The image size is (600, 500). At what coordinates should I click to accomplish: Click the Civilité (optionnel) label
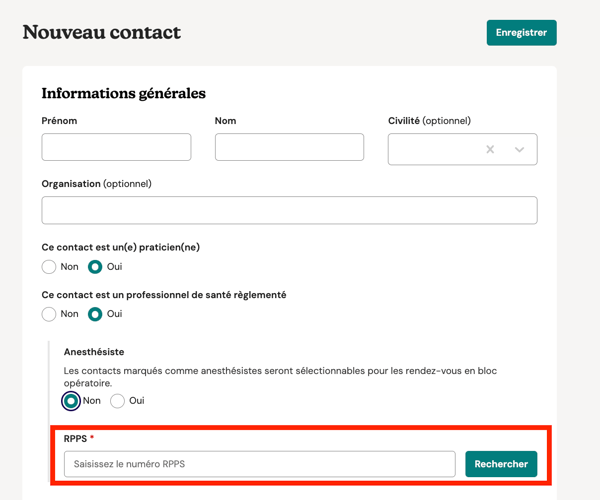tap(429, 121)
